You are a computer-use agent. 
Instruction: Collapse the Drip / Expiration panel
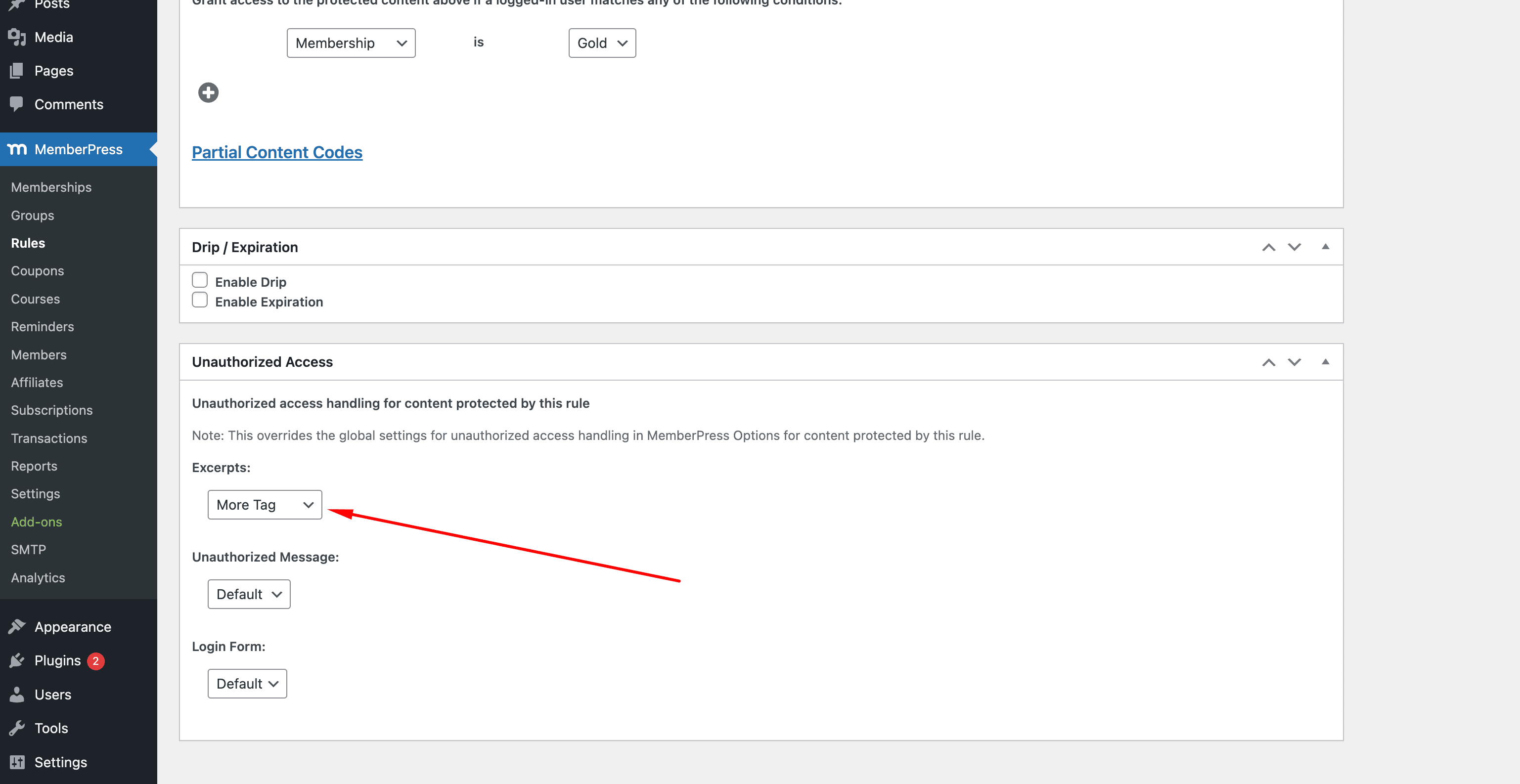[x=1325, y=247]
